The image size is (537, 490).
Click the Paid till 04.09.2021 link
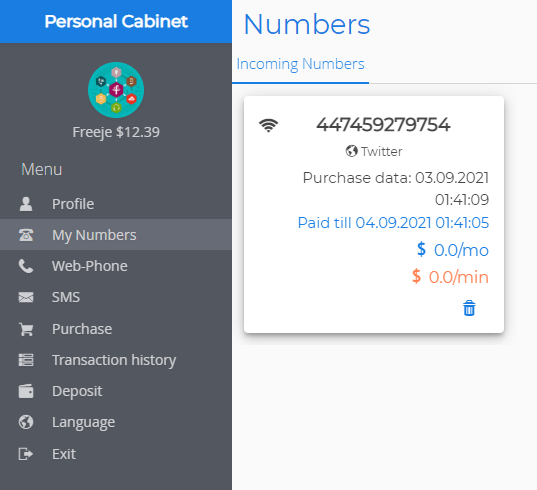coord(393,223)
